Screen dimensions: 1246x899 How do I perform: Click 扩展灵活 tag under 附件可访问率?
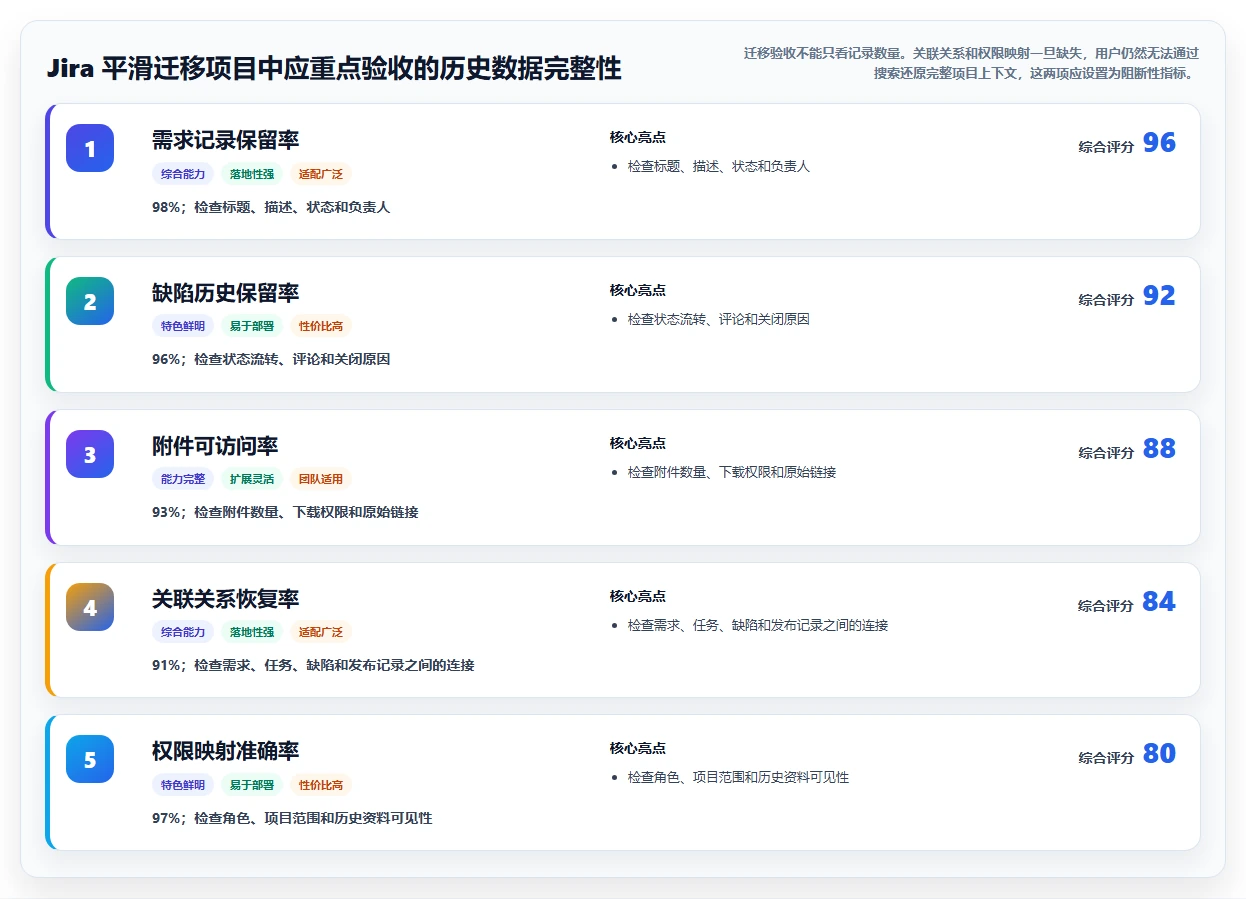click(252, 479)
